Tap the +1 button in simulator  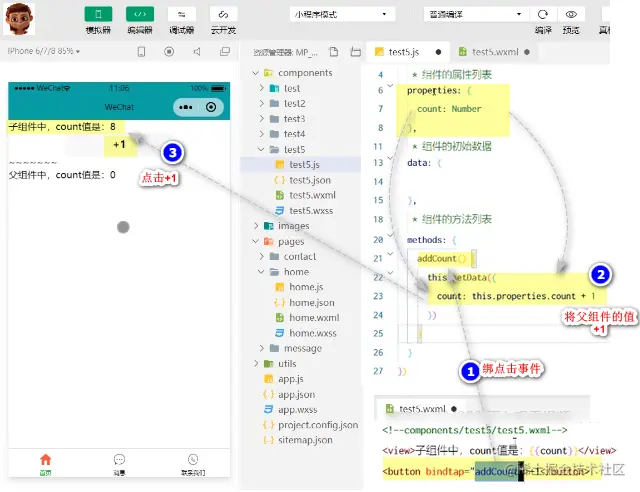(x=120, y=145)
